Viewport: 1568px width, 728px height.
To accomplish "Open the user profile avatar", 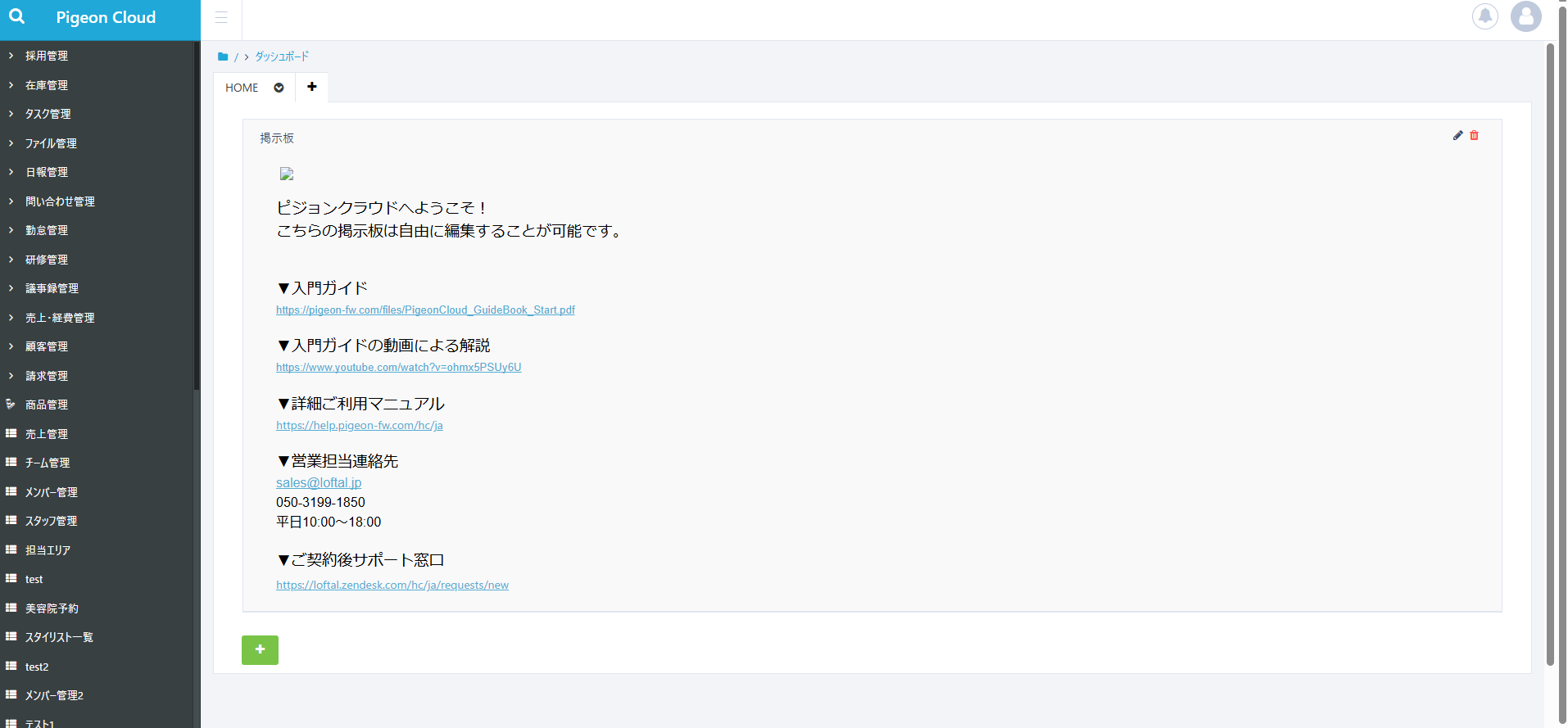I will (1525, 16).
